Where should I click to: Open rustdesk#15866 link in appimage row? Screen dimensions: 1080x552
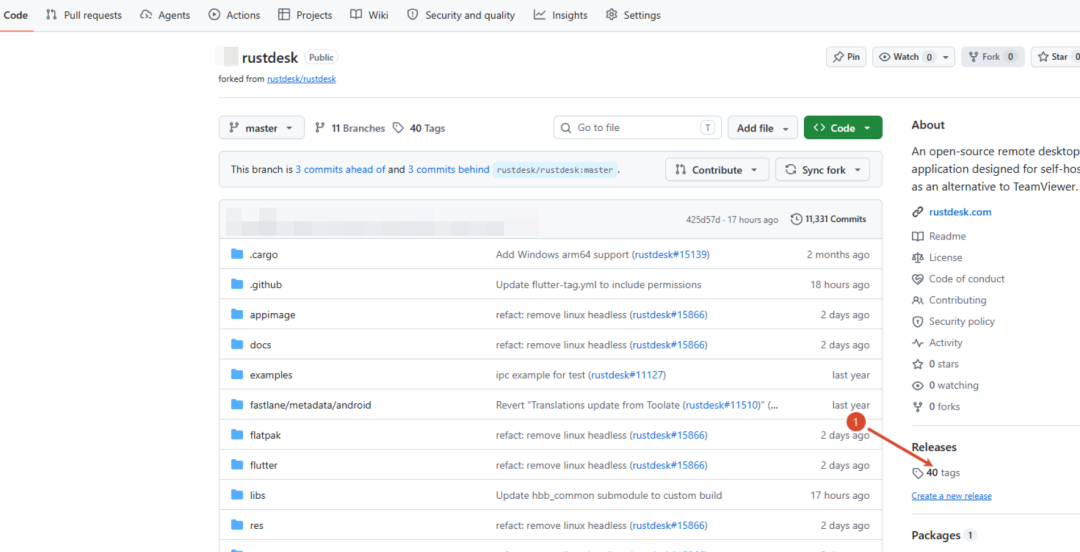[669, 315]
